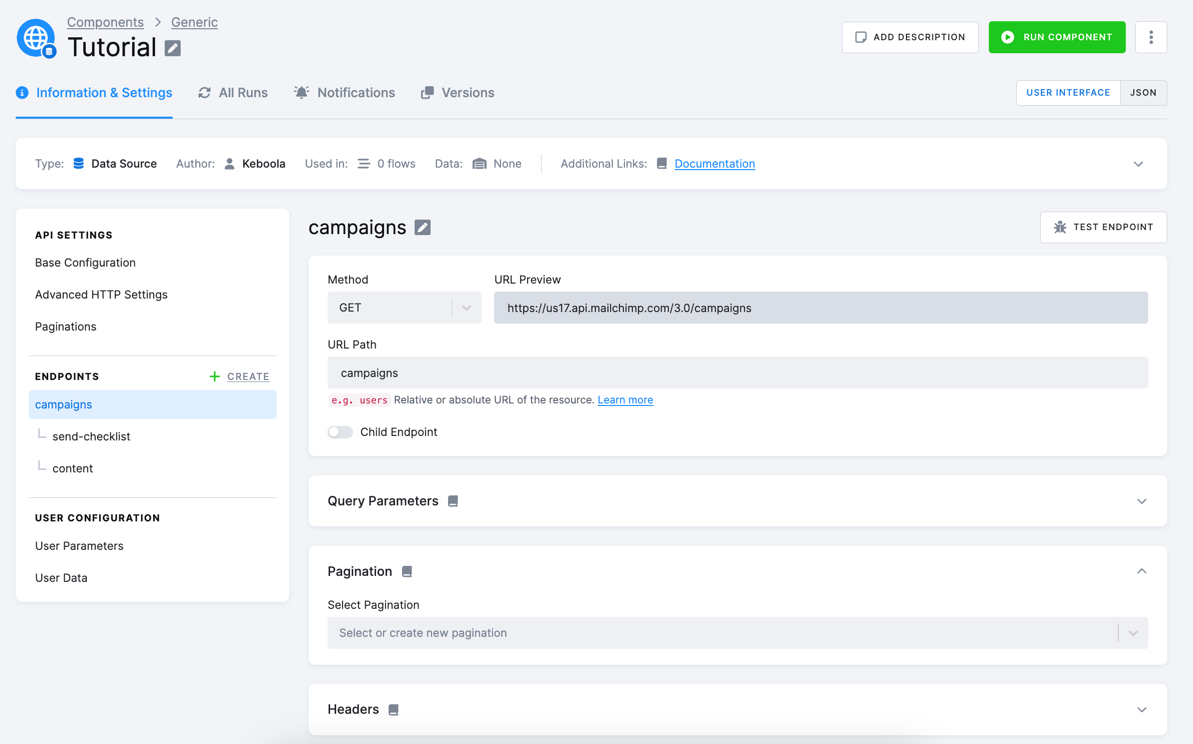Switch to the JSON view
1193x744 pixels.
[x=1143, y=93]
